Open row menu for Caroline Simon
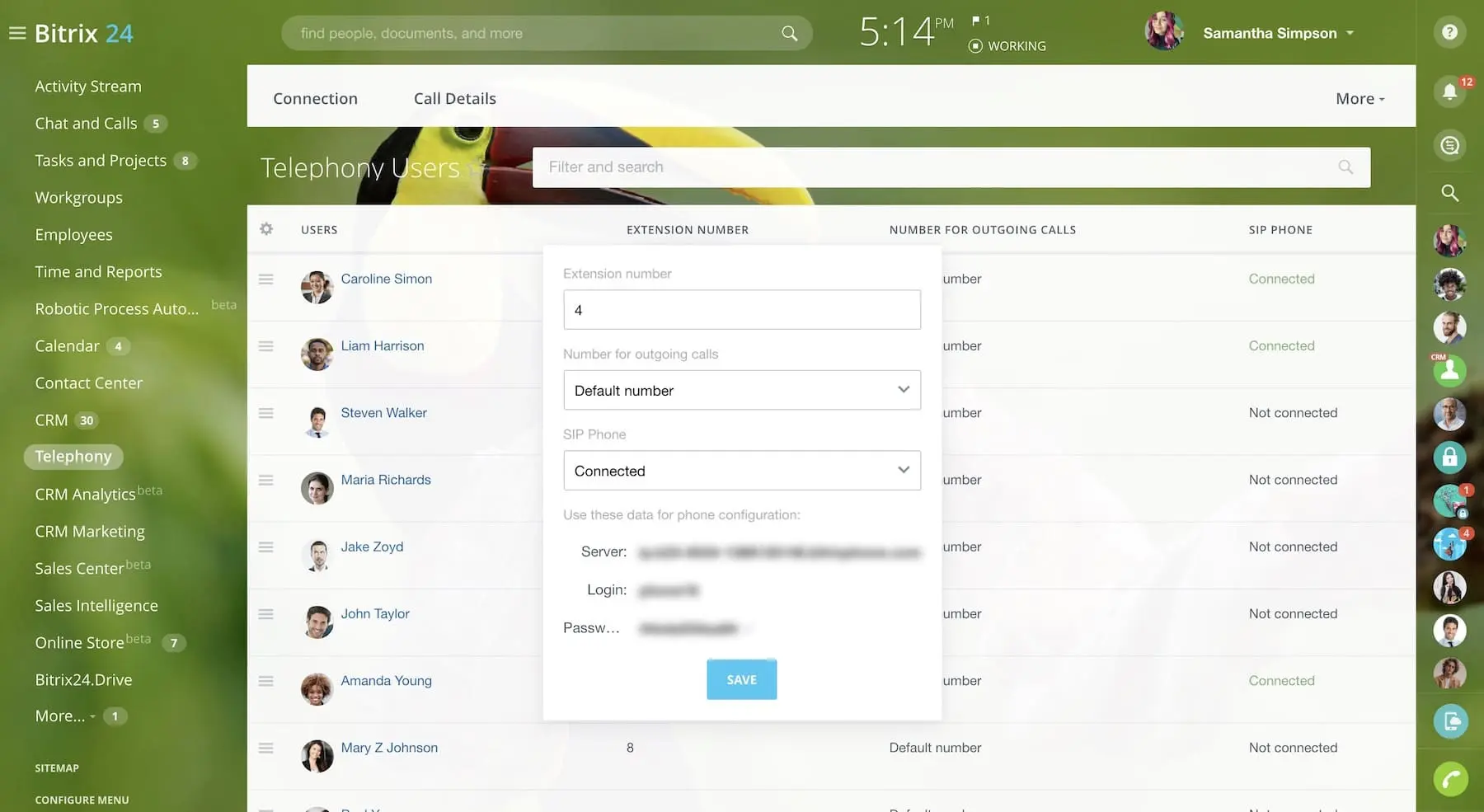 click(x=265, y=279)
